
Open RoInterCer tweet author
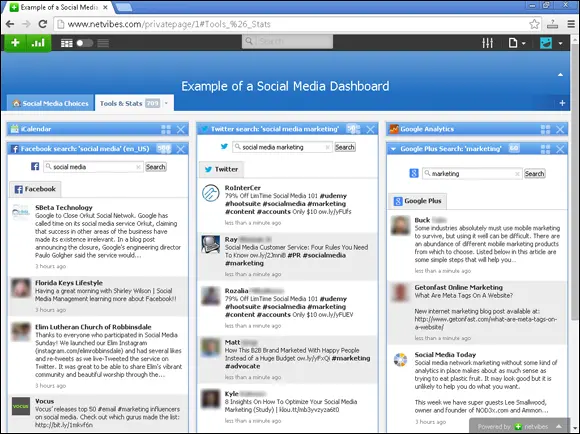click(x=243, y=188)
